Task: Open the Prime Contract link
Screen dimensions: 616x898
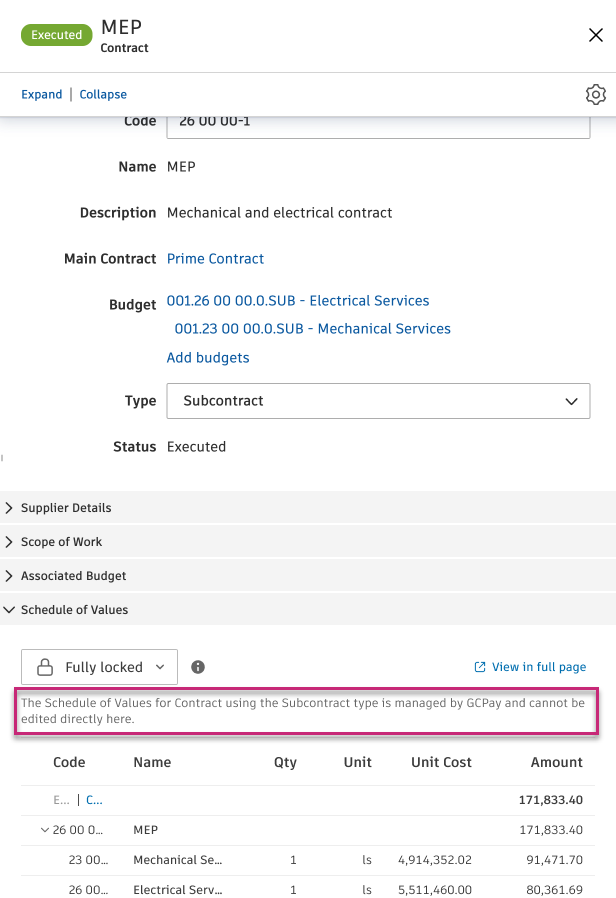Action: 214,258
